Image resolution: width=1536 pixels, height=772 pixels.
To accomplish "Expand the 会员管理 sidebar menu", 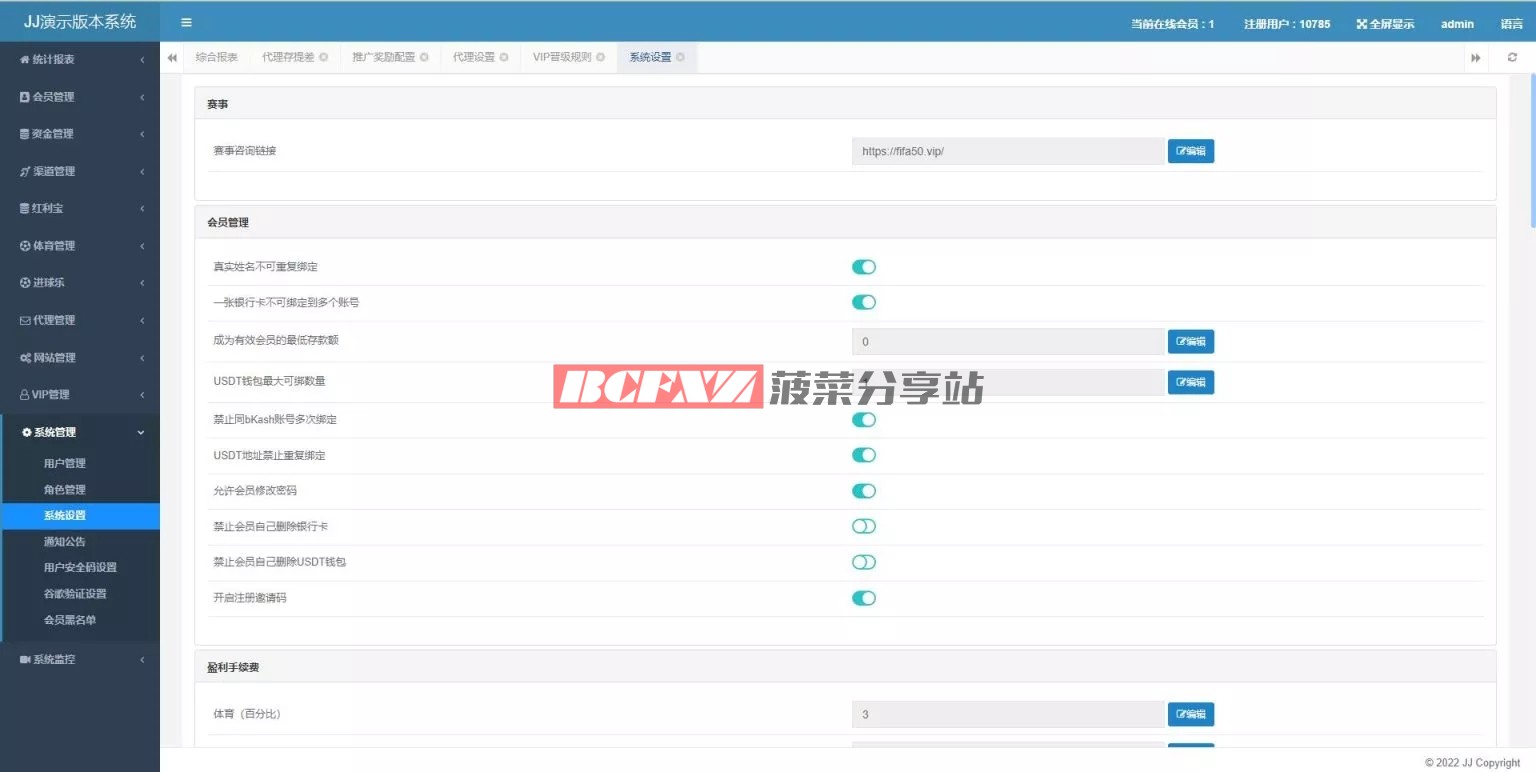I will click(x=80, y=97).
